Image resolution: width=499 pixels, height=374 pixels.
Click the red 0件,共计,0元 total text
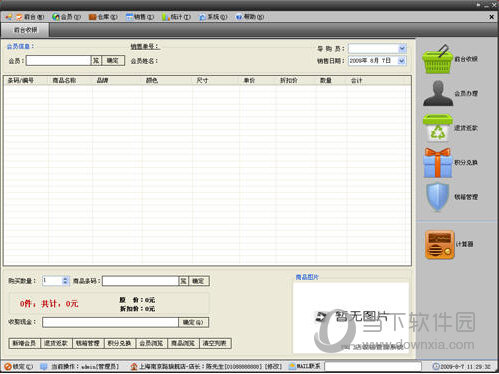pos(49,304)
